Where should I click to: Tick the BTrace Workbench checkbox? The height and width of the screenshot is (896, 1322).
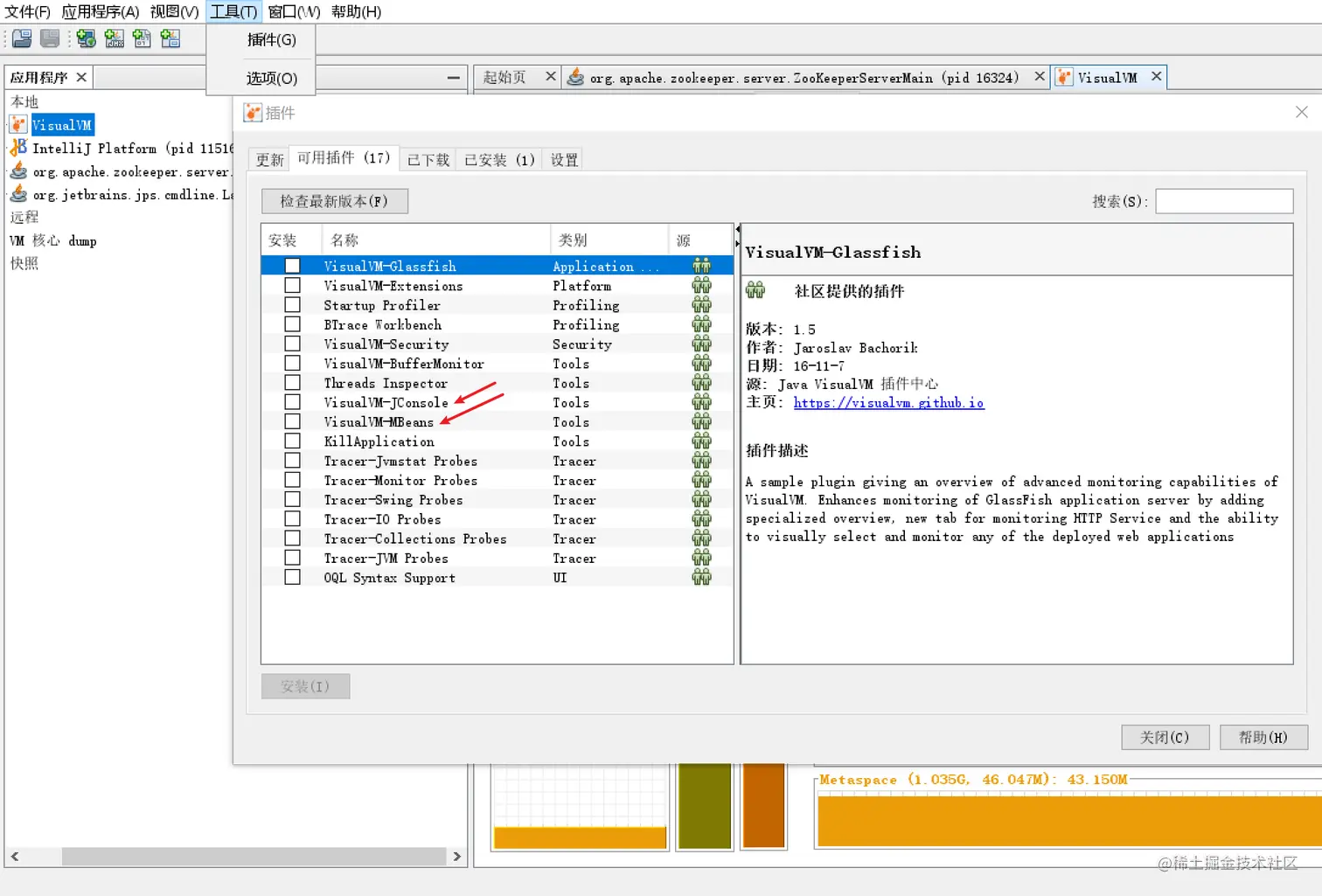292,324
